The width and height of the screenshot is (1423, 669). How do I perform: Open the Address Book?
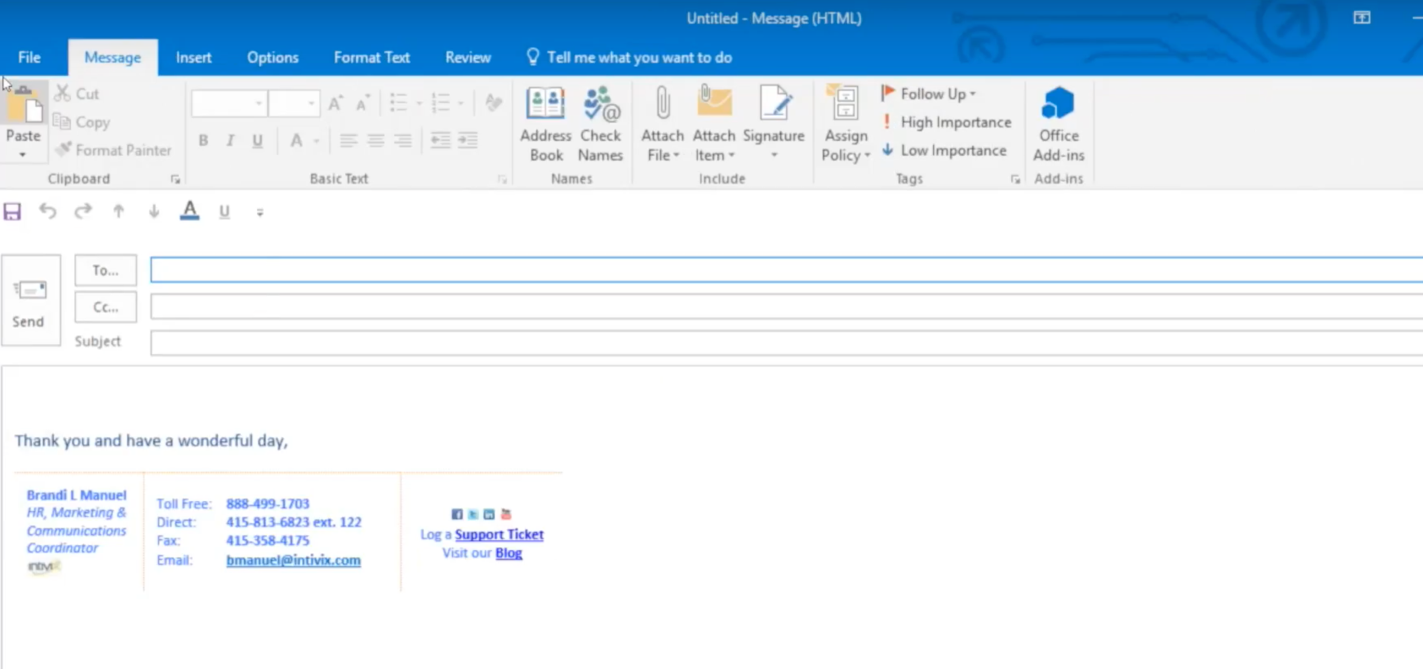point(545,123)
